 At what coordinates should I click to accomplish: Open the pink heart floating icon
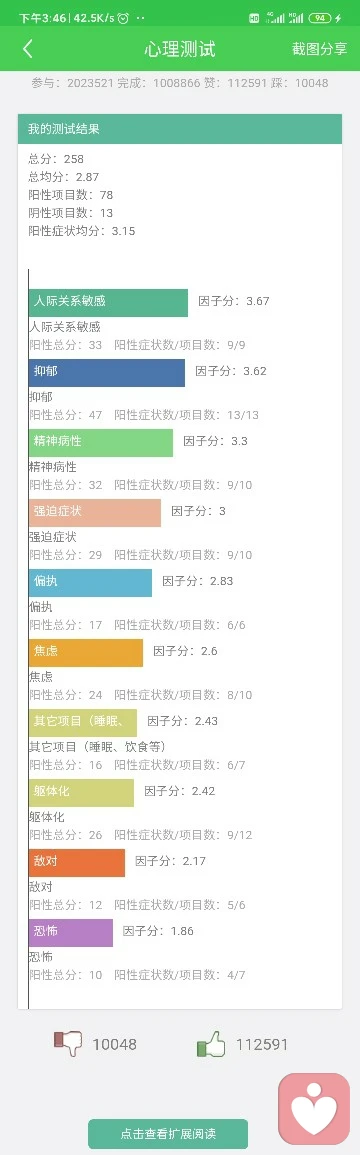(314, 1108)
